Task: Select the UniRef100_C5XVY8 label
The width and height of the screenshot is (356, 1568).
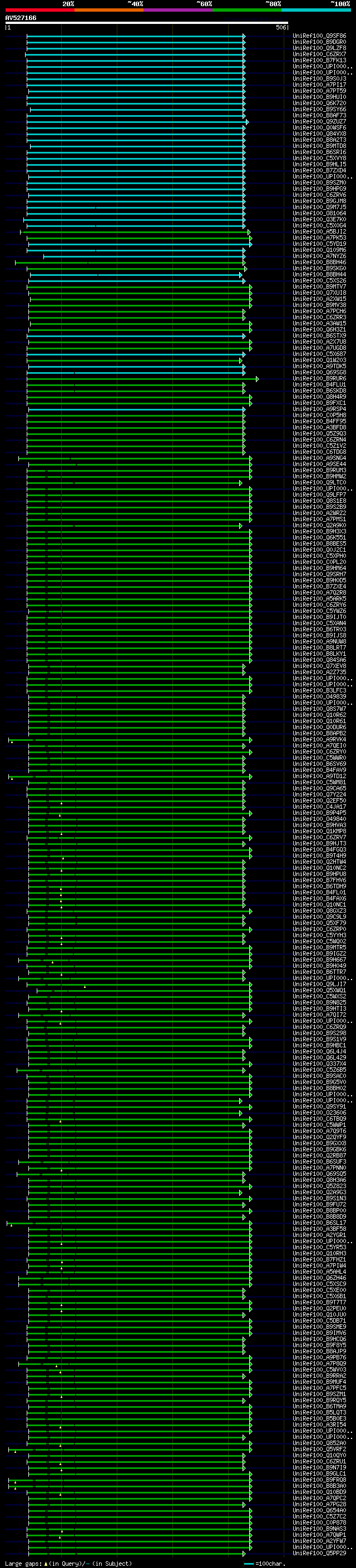Action: [x=319, y=157]
